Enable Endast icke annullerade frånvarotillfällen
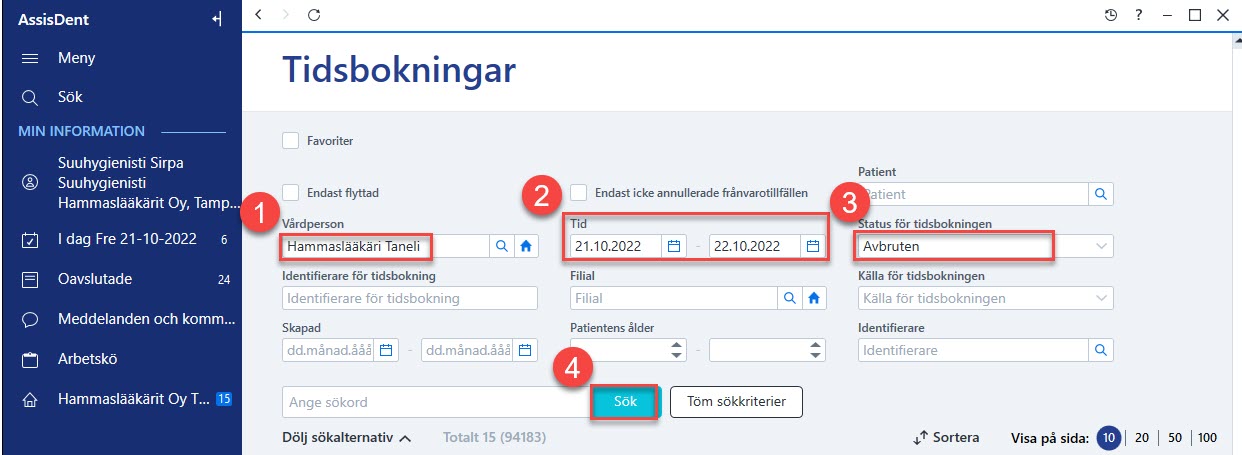This screenshot has height=455, width=1242. (579, 193)
